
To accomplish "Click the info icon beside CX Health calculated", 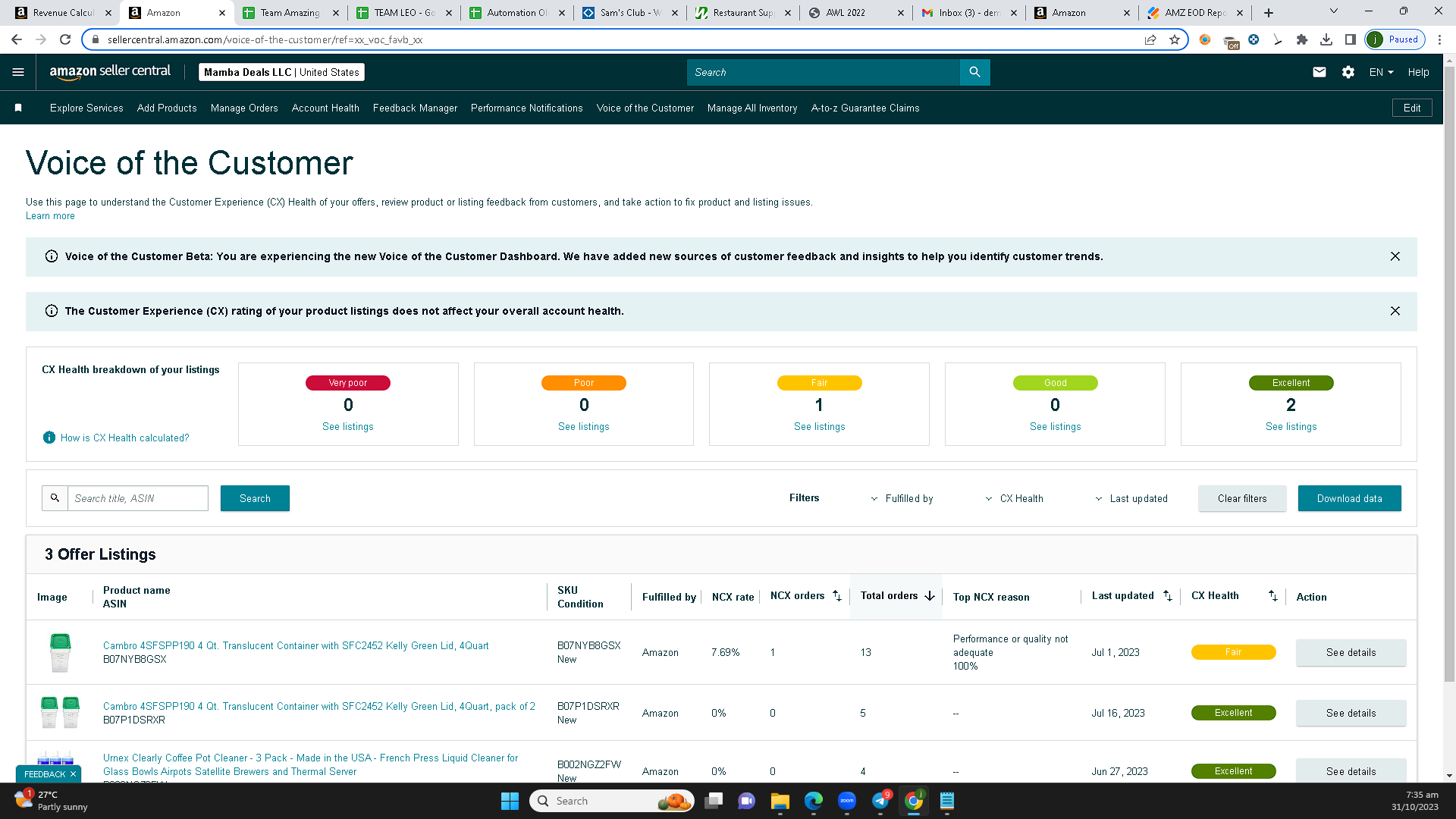I will click(x=49, y=438).
